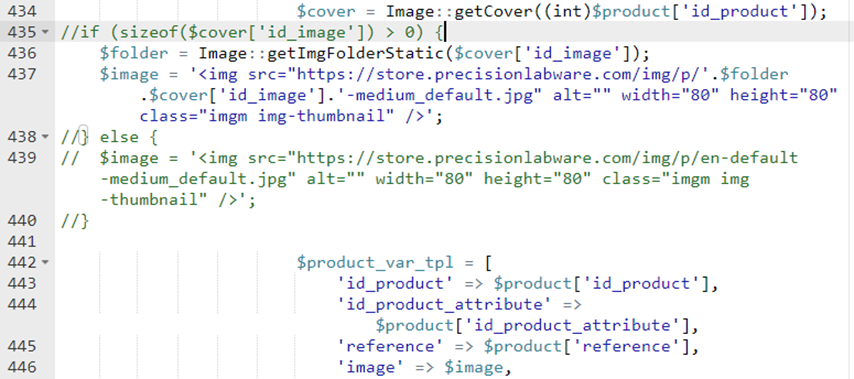Click line number 436 in the gutter
The height and width of the screenshot is (379, 854).
(22, 53)
